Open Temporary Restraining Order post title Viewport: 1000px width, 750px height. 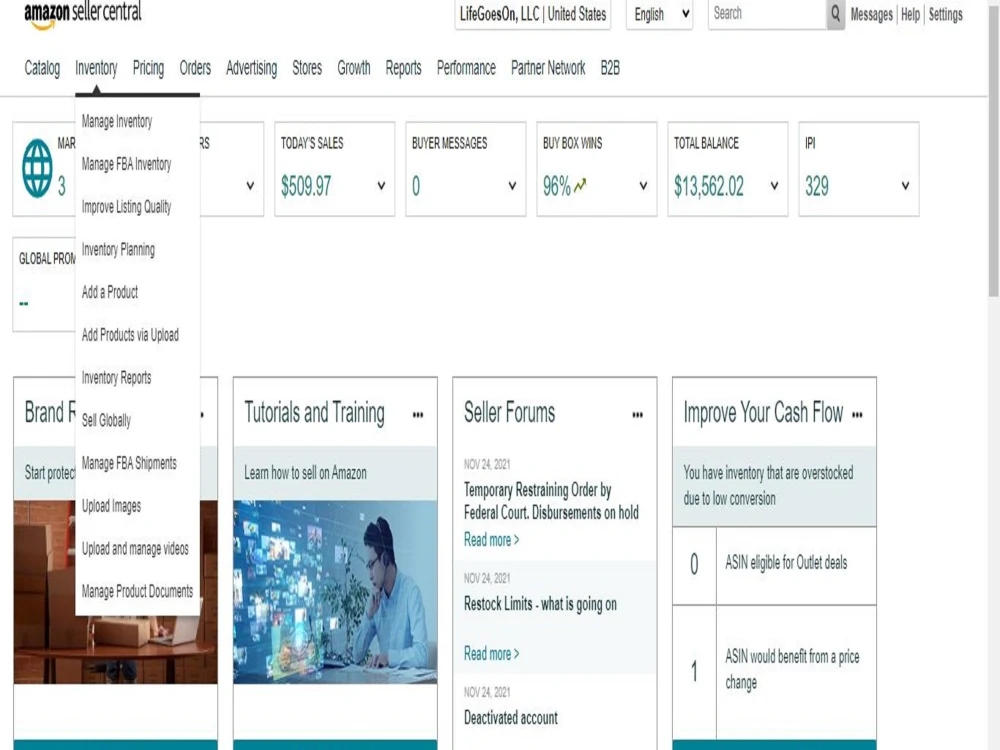[x=551, y=501]
